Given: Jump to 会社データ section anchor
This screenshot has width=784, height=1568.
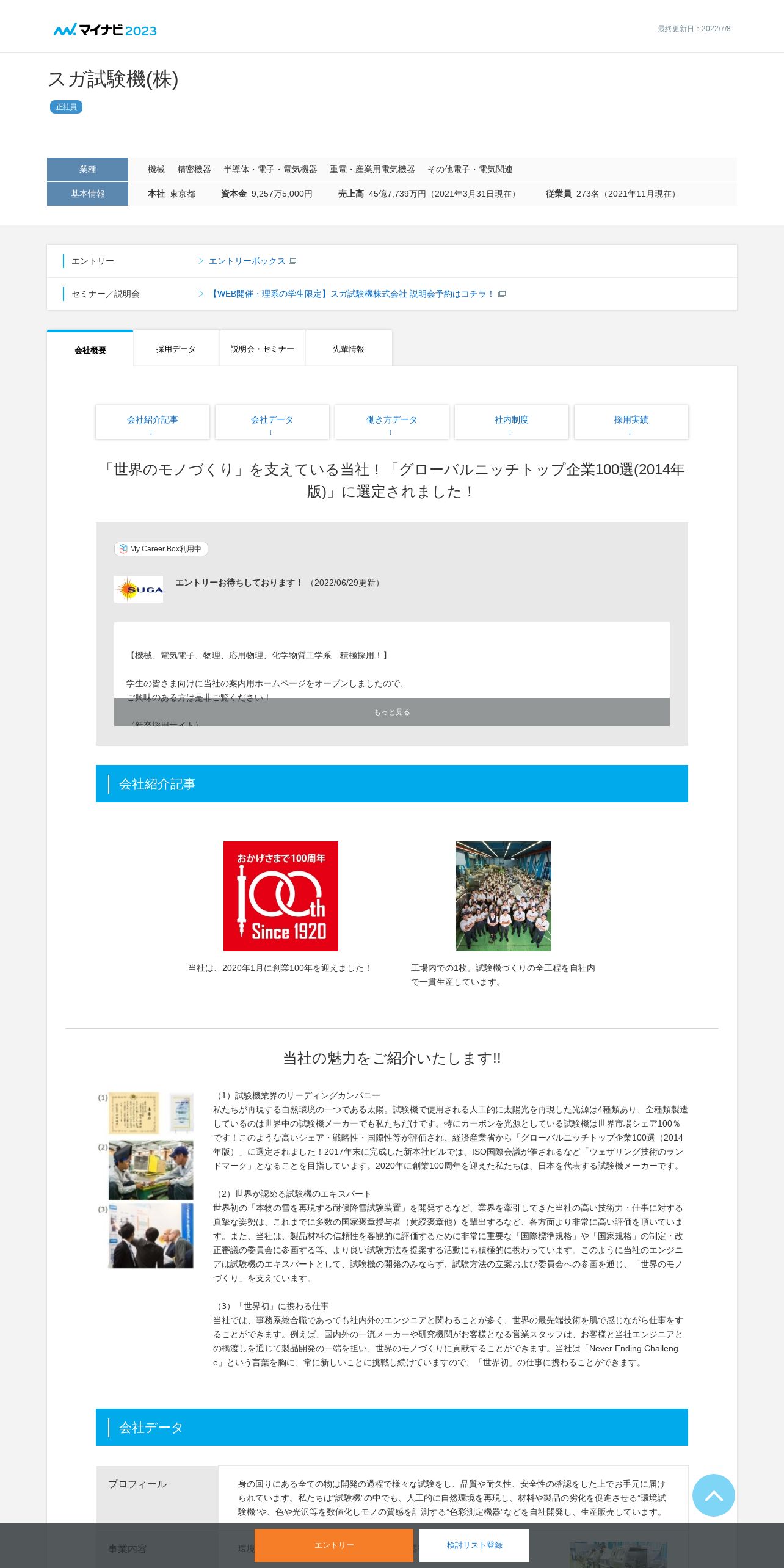Looking at the screenshot, I should tap(272, 422).
